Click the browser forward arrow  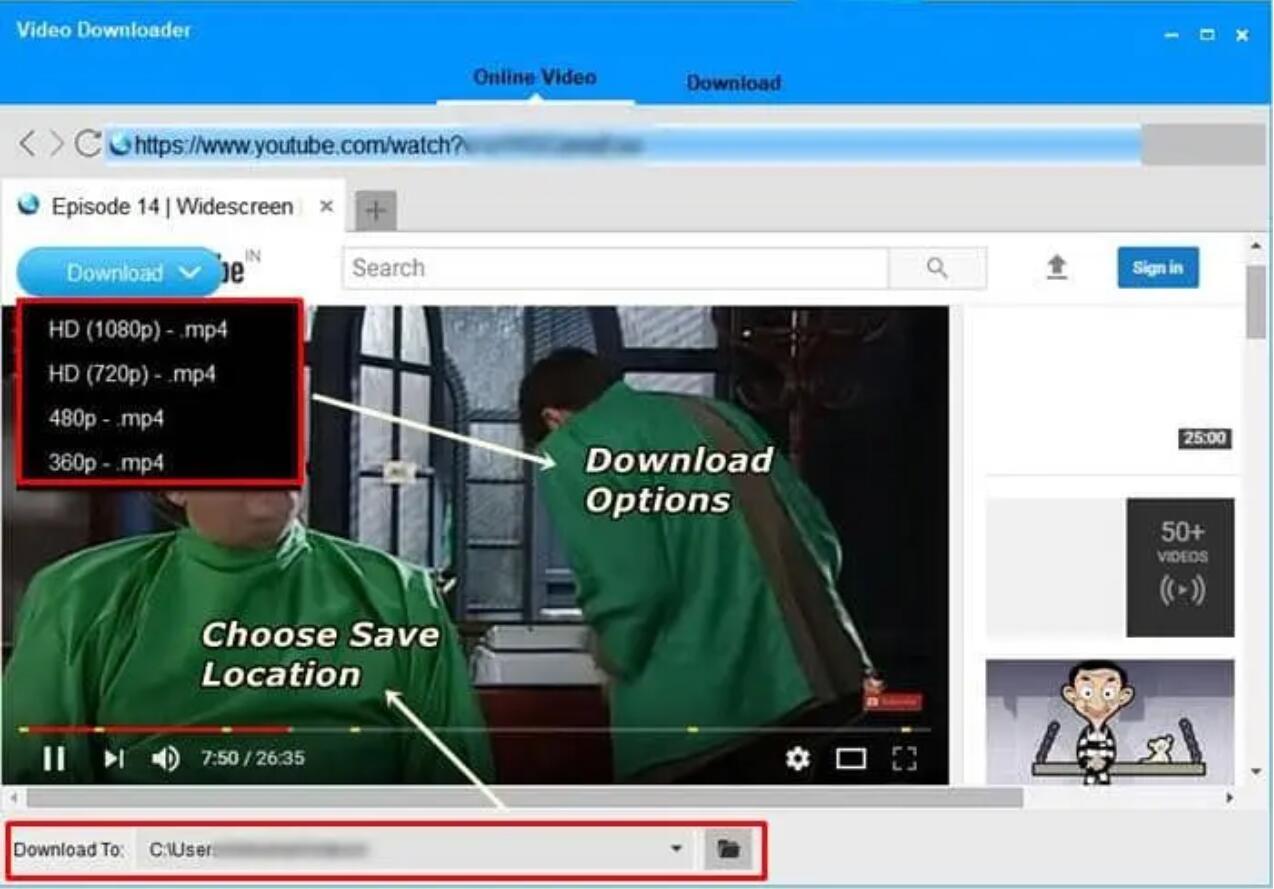point(56,144)
